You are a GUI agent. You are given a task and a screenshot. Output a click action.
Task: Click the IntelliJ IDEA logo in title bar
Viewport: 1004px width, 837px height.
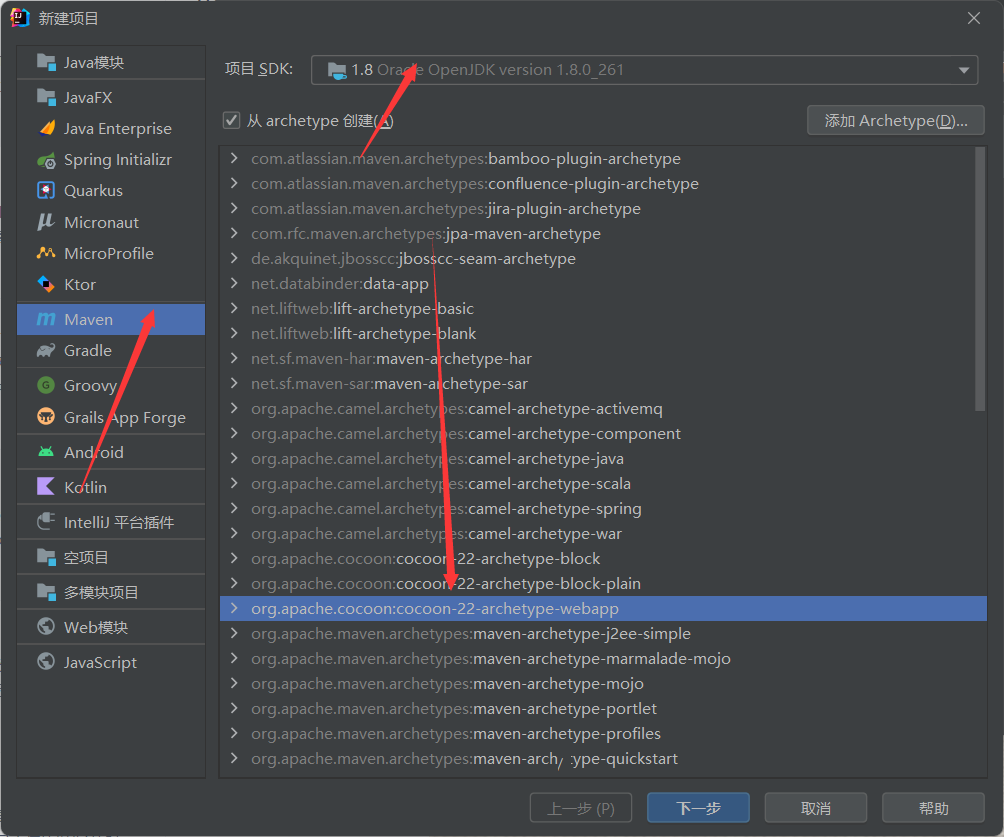click(19, 17)
